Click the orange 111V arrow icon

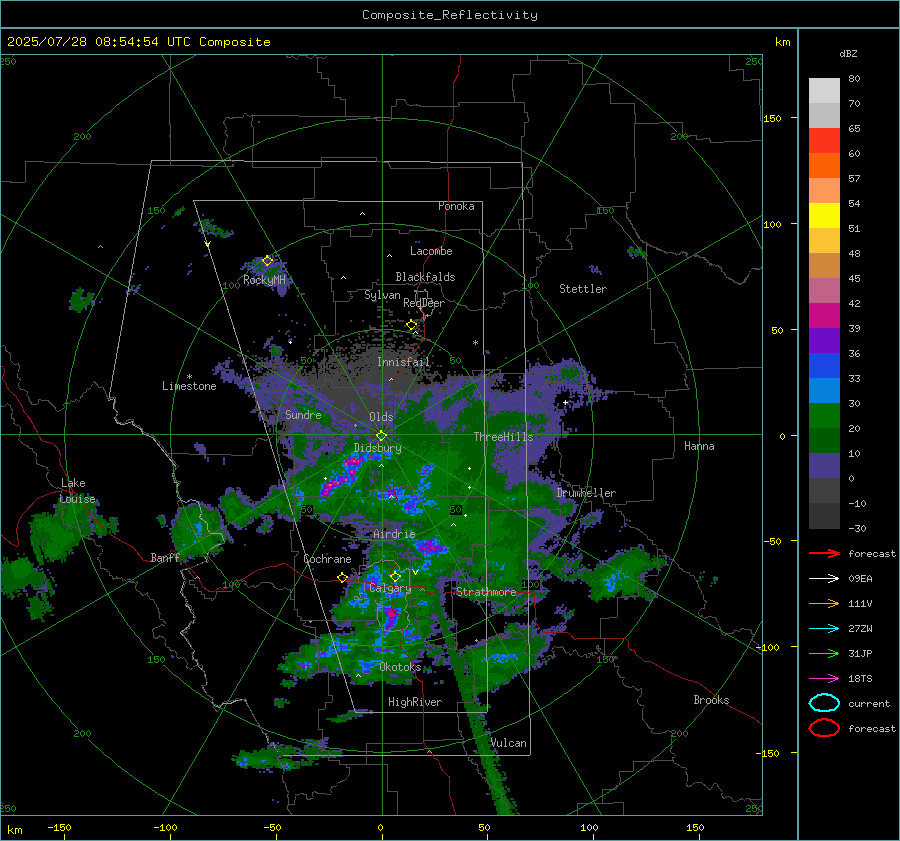tap(824, 603)
